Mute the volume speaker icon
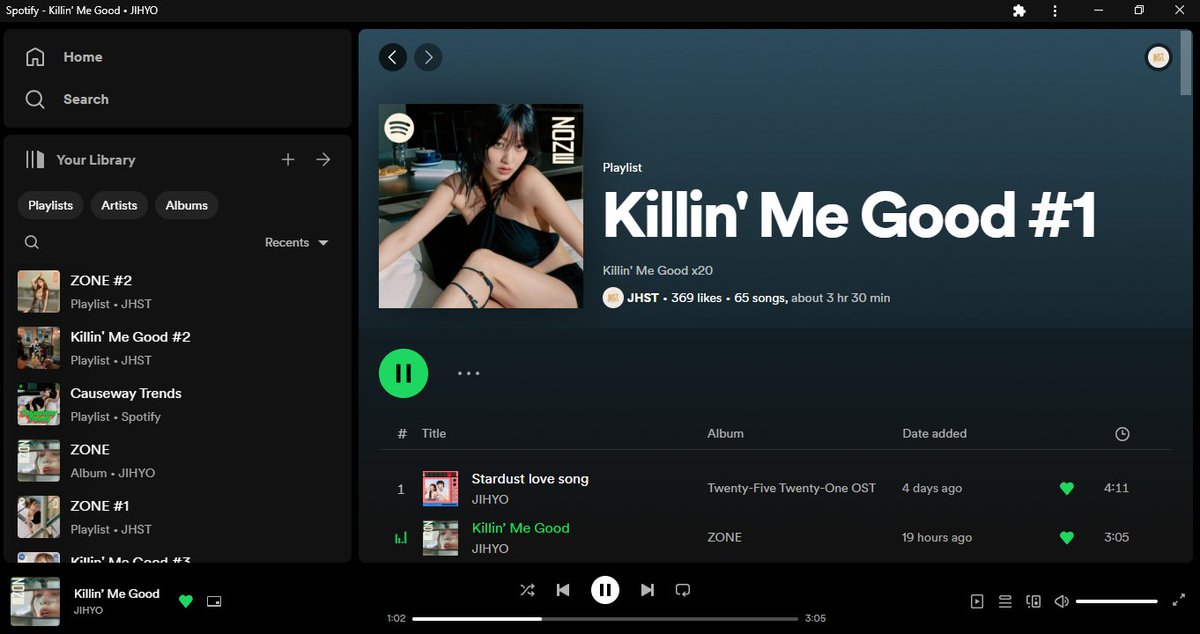Image resolution: width=1200 pixels, height=634 pixels. click(x=1062, y=601)
